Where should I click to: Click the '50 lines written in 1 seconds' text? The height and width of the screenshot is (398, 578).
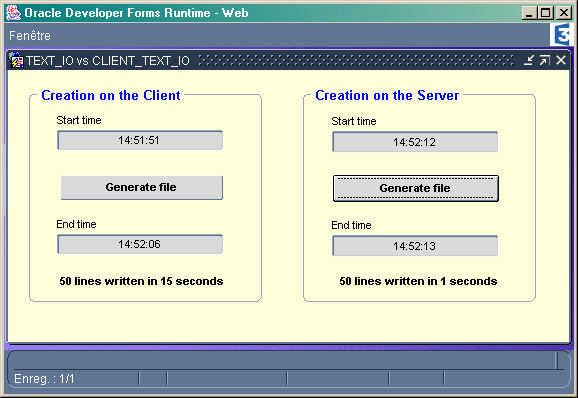click(x=418, y=281)
